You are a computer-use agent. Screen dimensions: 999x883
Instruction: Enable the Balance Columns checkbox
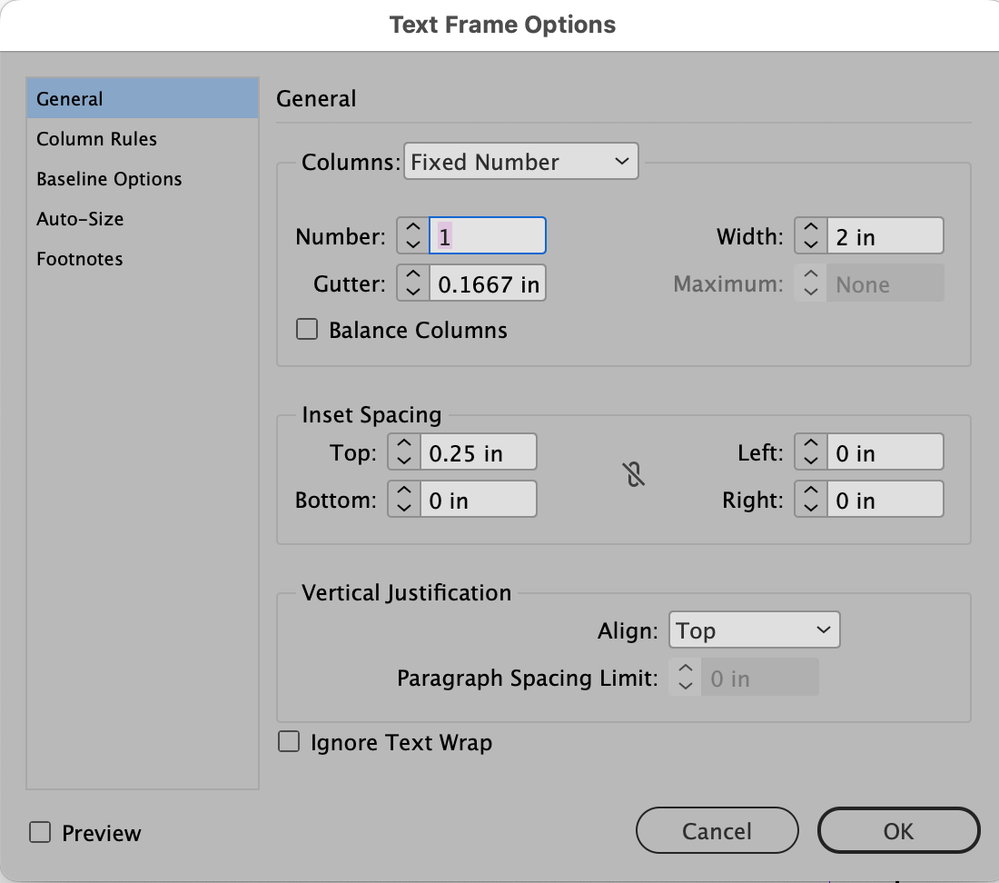307,330
